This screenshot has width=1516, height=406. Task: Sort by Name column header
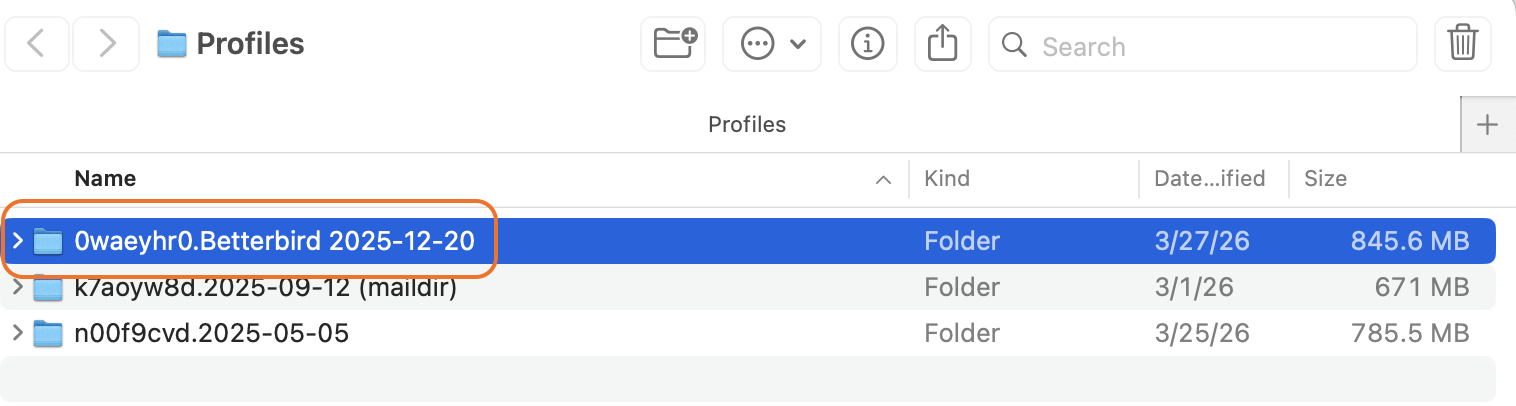coord(106,179)
